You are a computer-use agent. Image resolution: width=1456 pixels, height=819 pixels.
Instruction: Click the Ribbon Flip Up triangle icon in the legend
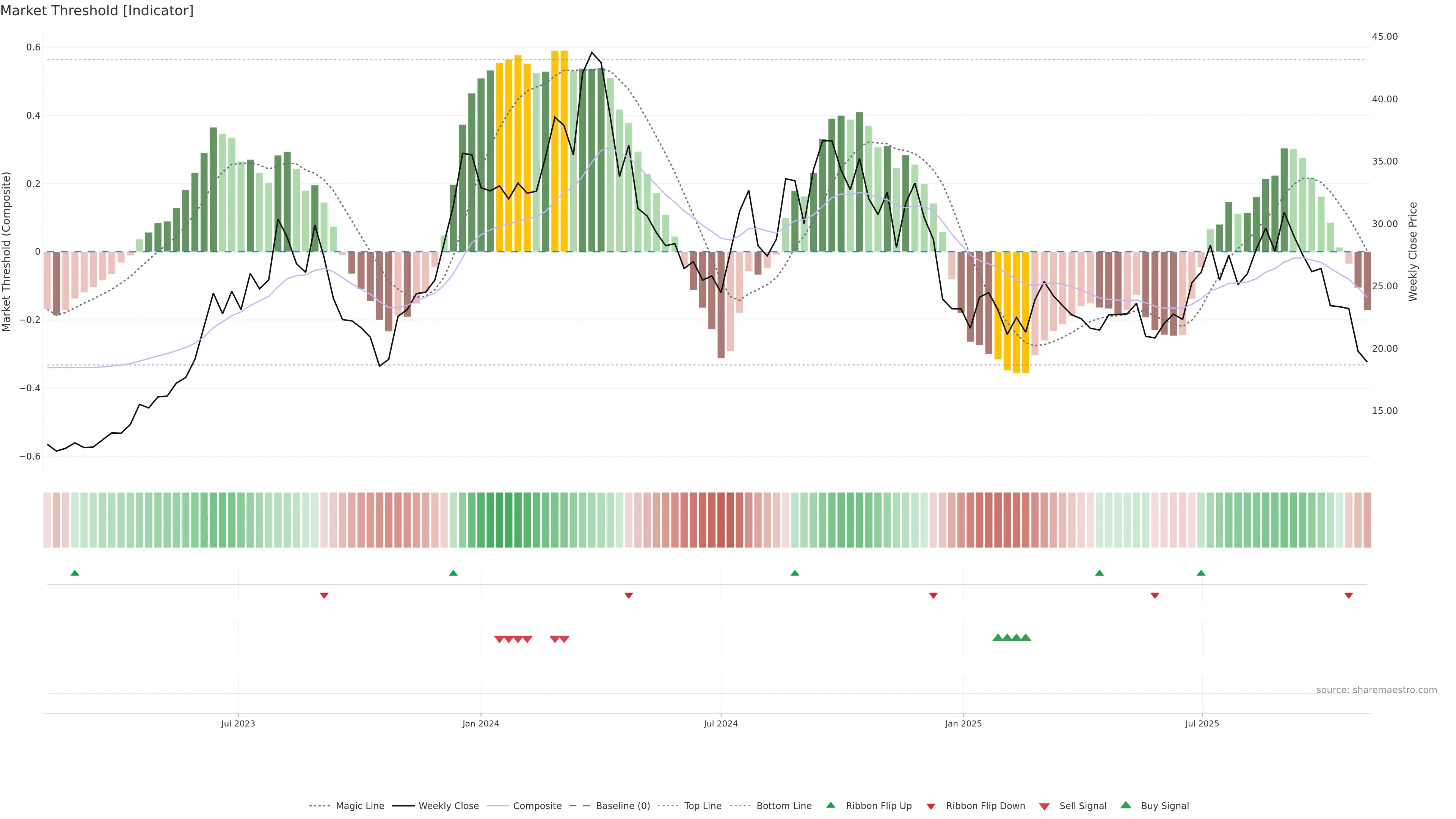coord(830,805)
